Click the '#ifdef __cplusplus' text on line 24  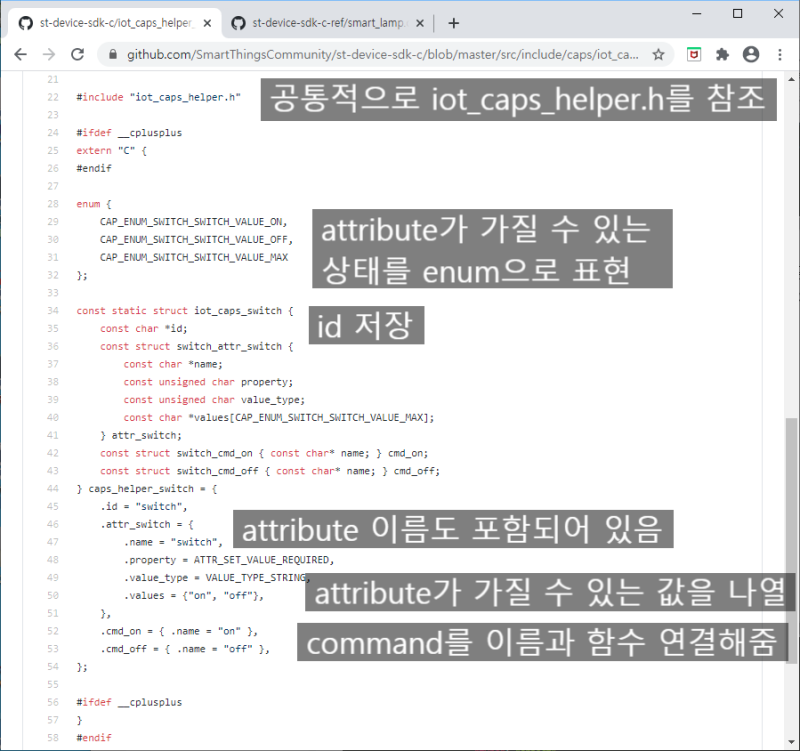coord(129,133)
